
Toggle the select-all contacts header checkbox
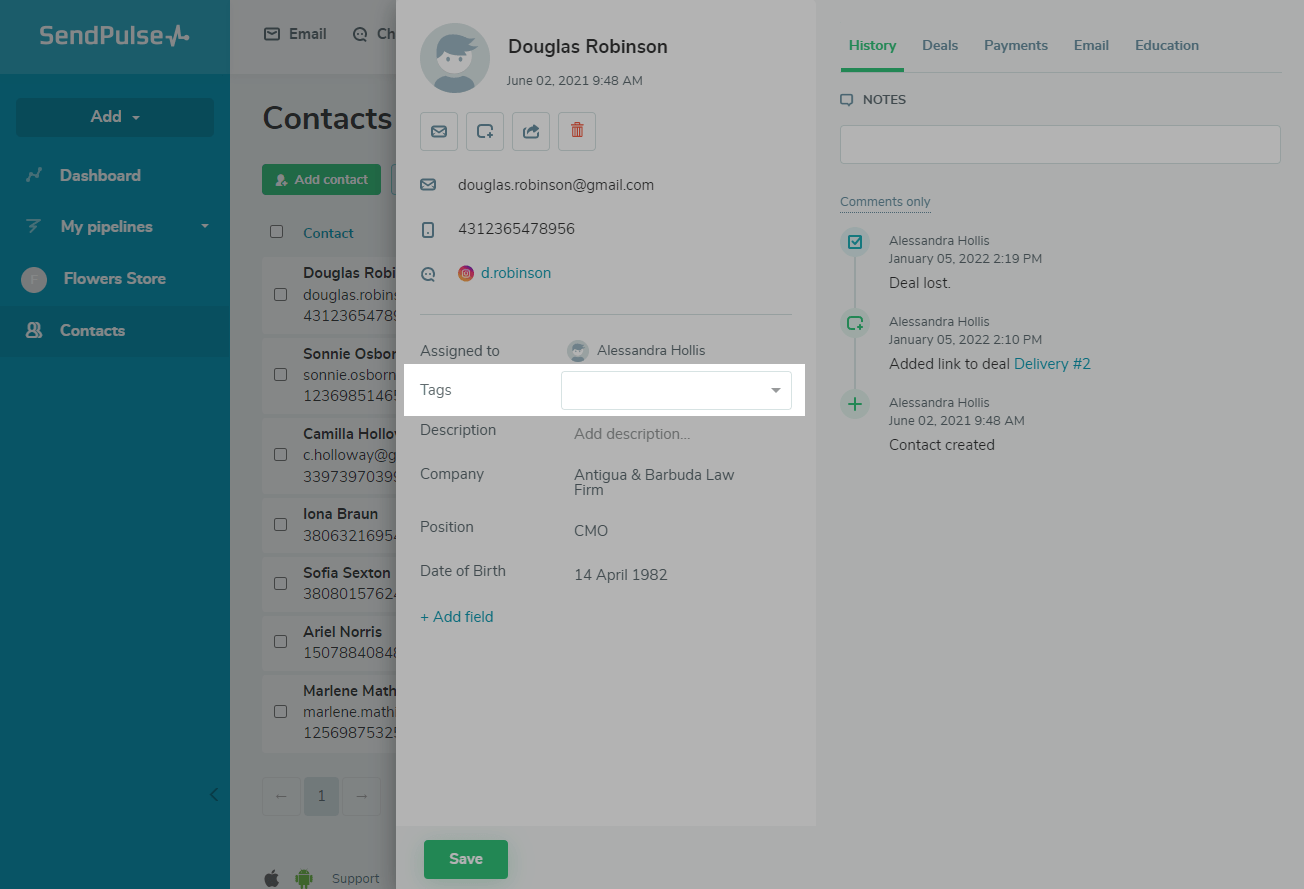[x=277, y=232]
